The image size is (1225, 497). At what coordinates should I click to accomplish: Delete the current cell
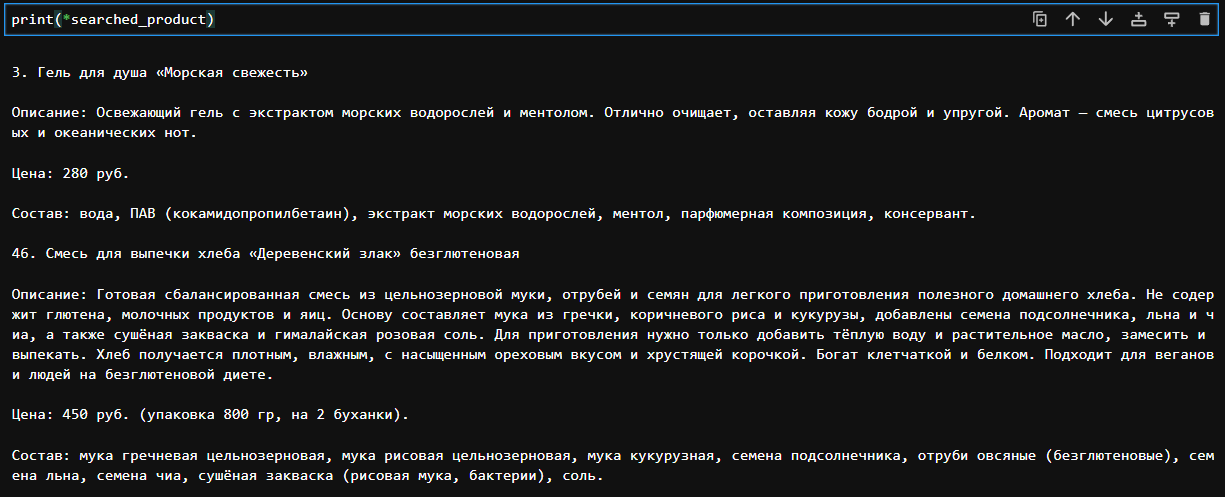pos(1204,19)
